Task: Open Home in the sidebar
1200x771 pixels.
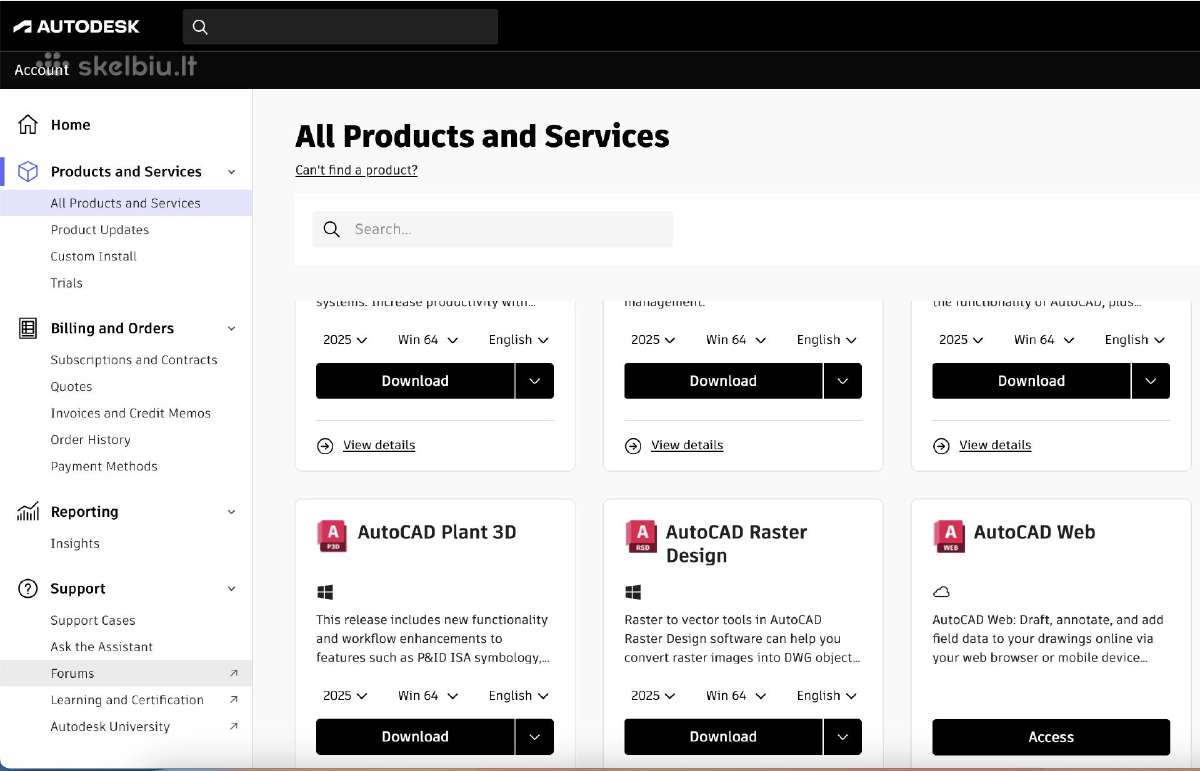Action: pyautogui.click(x=71, y=125)
